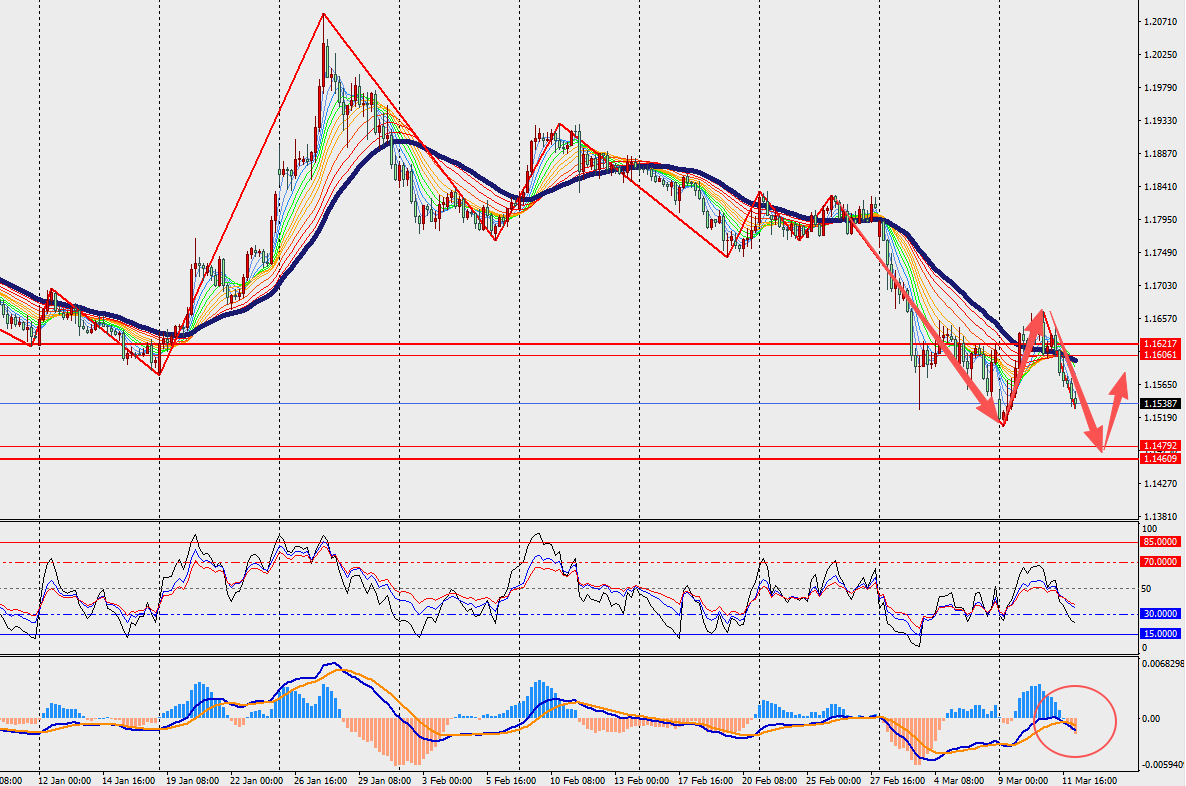Click the 11 Mar 16:00 time label
This screenshot has width=1186, height=786.
tap(1087, 779)
